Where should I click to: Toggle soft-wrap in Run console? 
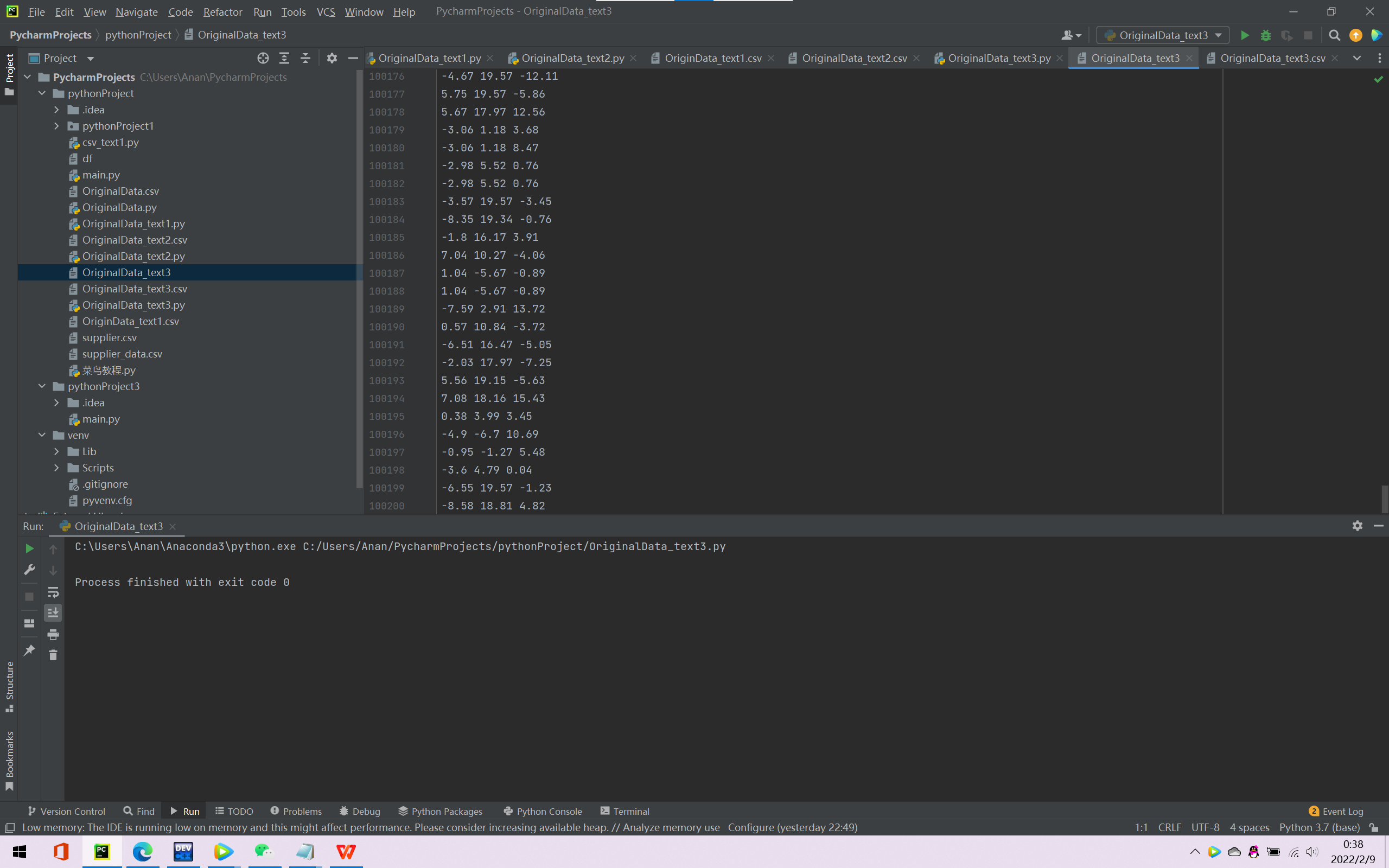(53, 592)
